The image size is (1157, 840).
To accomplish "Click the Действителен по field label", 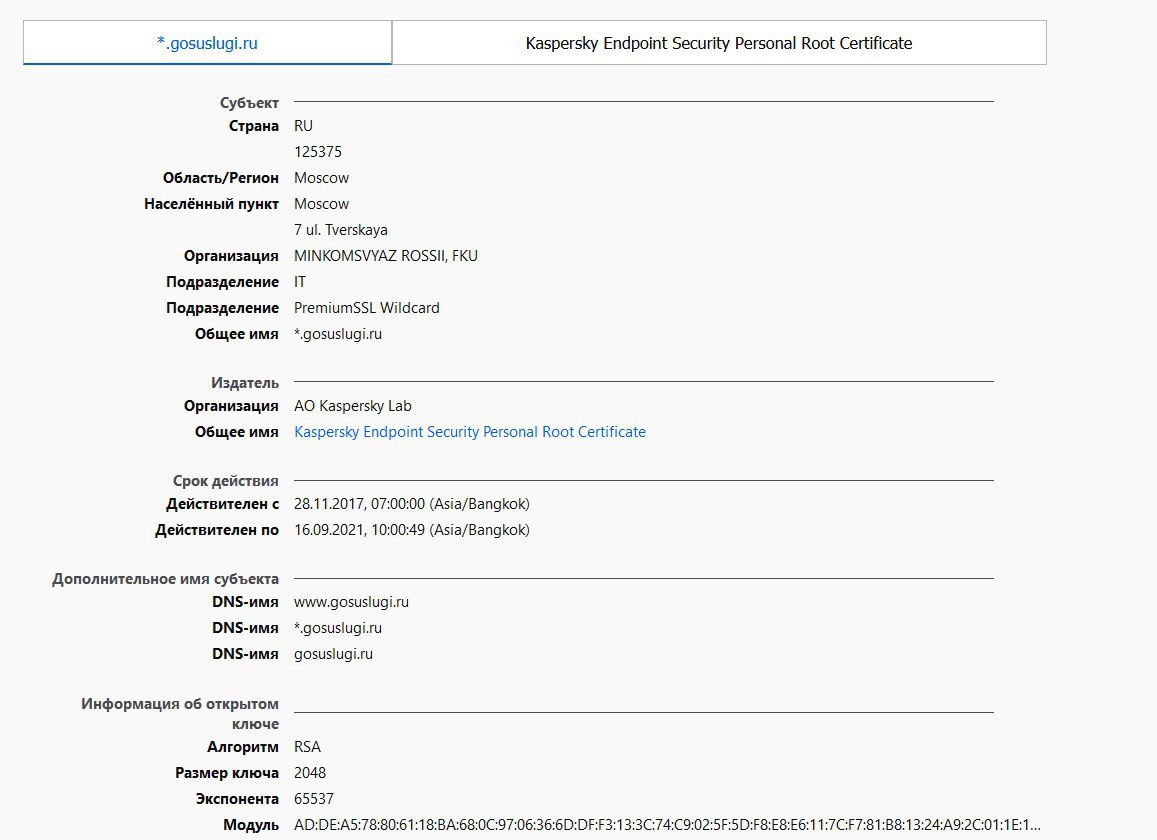I will [x=217, y=530].
